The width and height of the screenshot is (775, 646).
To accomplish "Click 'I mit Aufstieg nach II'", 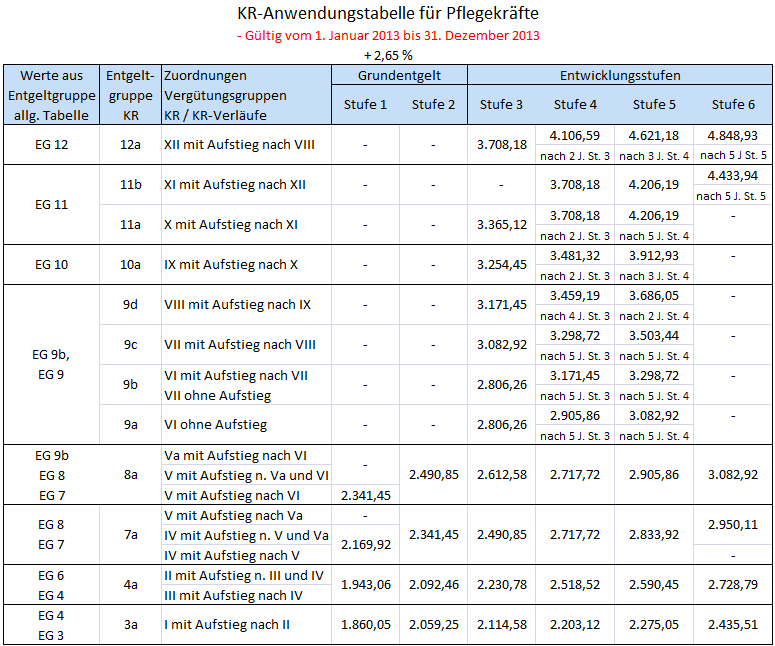I will 227,624.
